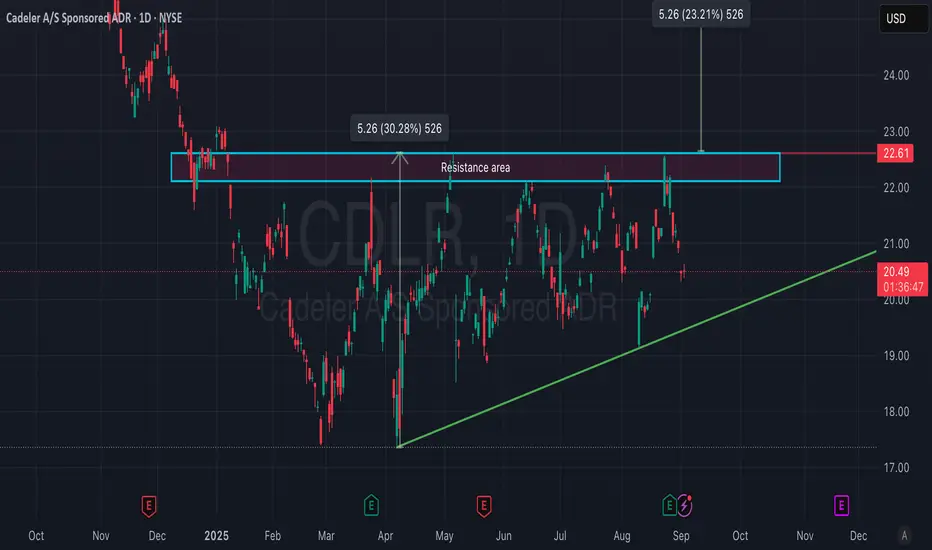Image resolution: width=932 pixels, height=550 pixels.
Task: Toggle the auto scale A button
Action: pos(904,536)
